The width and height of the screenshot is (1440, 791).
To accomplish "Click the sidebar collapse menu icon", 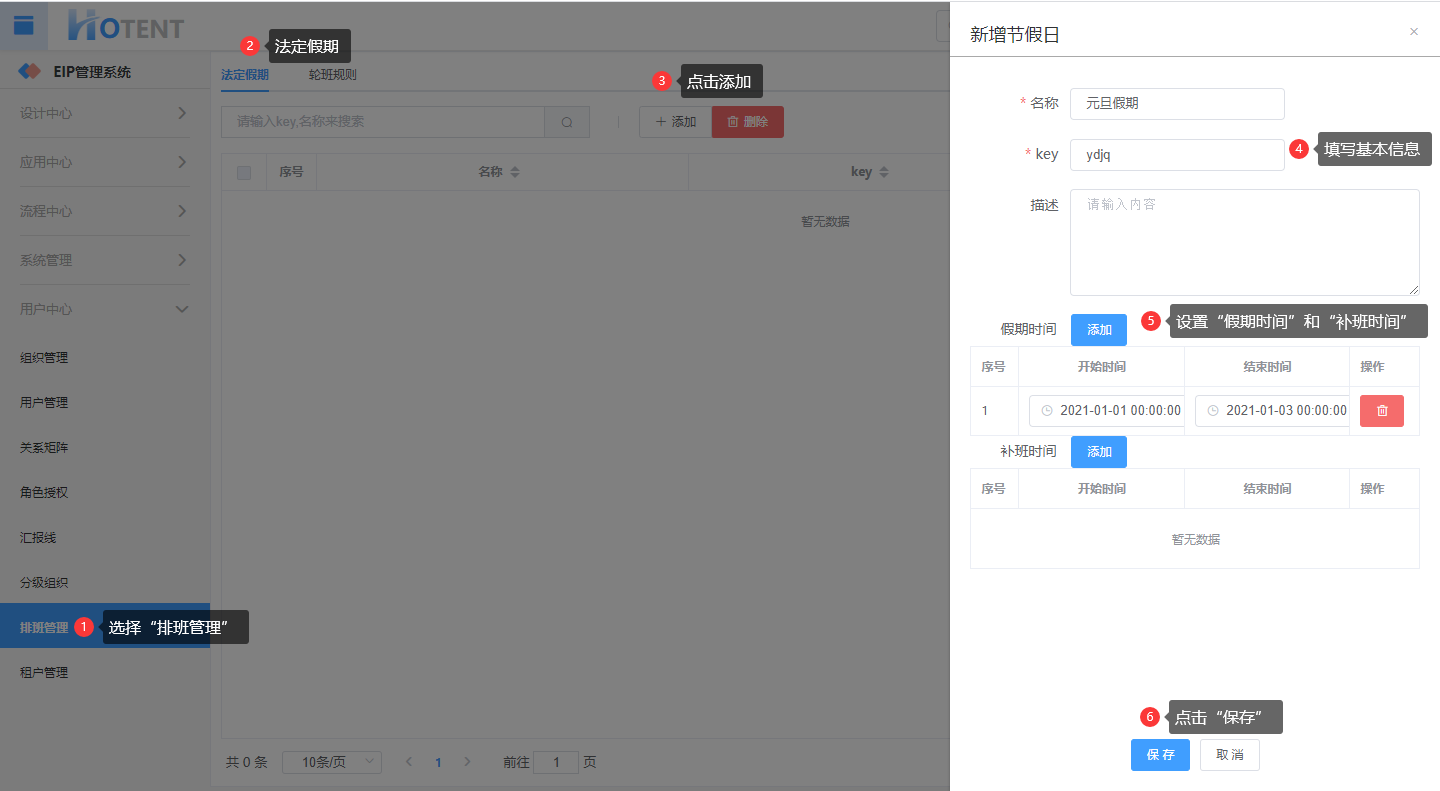I will pos(24,25).
